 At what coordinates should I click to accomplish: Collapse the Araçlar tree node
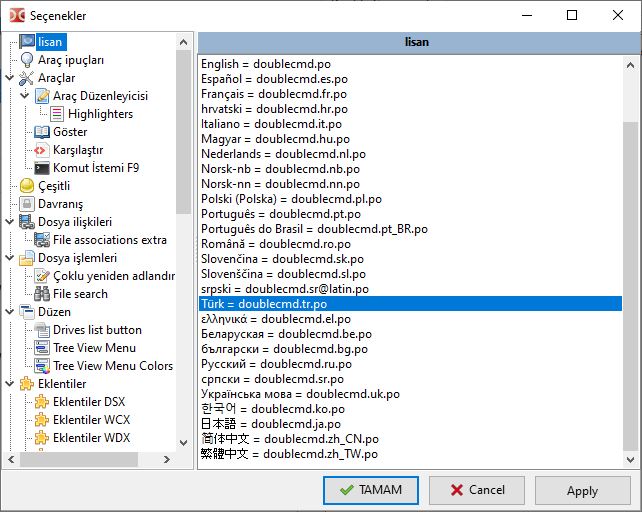click(x=10, y=77)
